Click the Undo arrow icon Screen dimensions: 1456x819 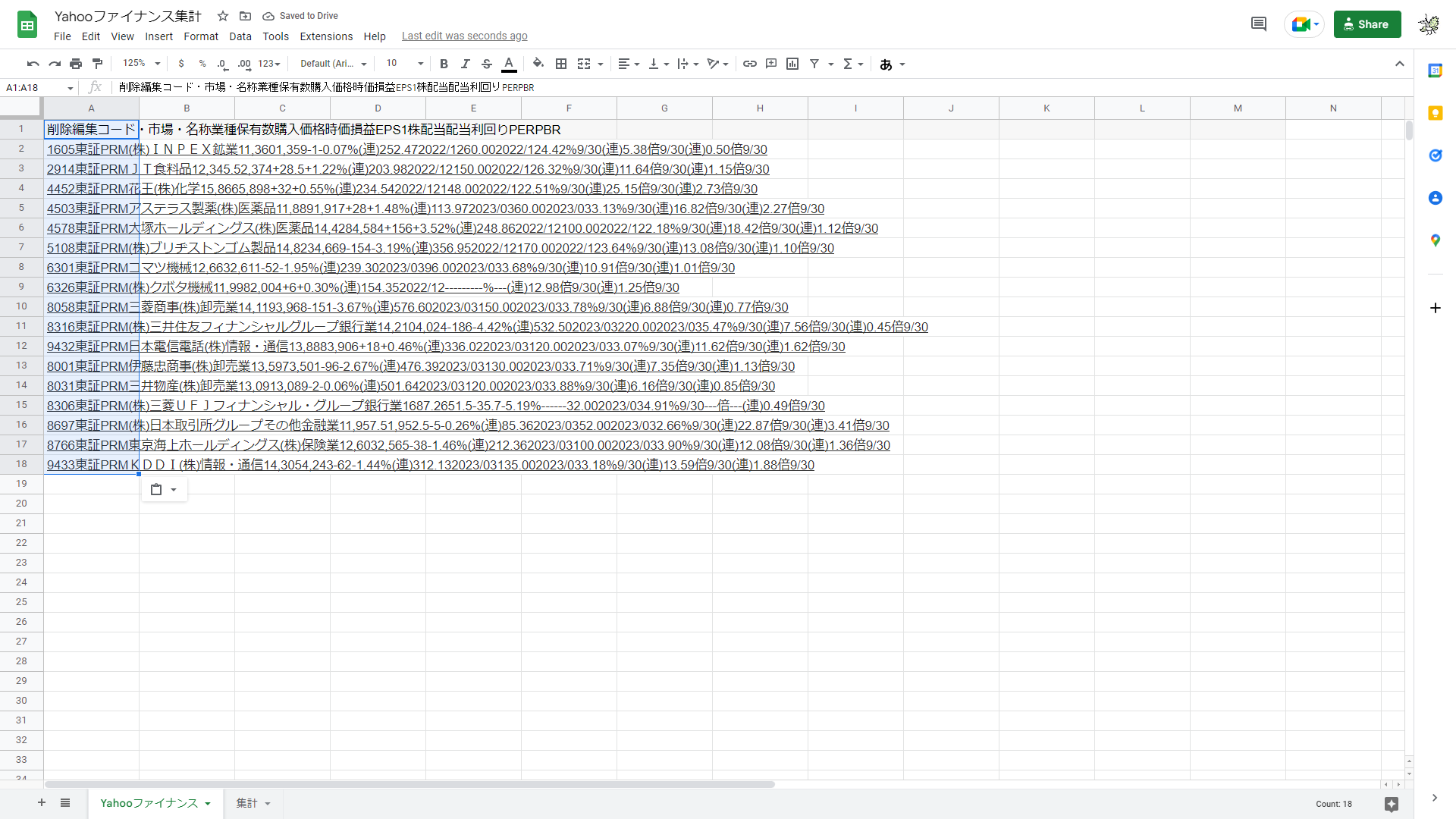(x=33, y=64)
